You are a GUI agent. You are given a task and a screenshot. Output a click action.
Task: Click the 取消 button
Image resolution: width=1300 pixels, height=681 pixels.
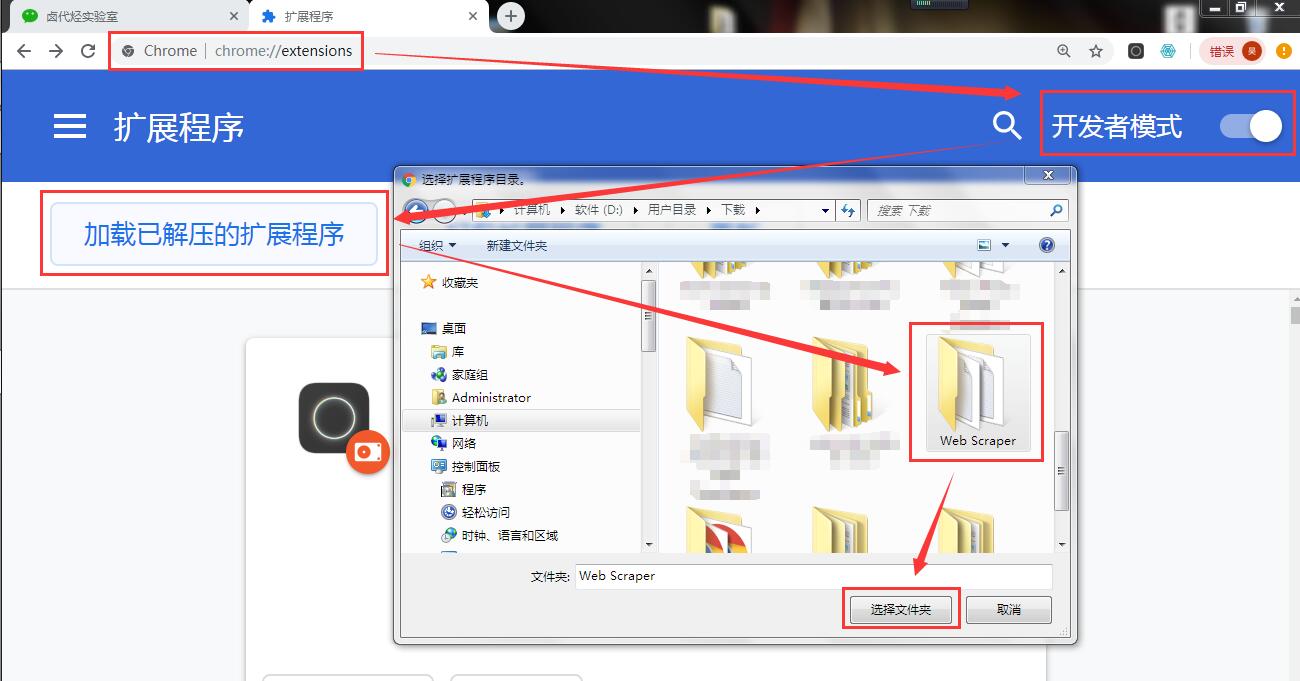tap(1008, 609)
